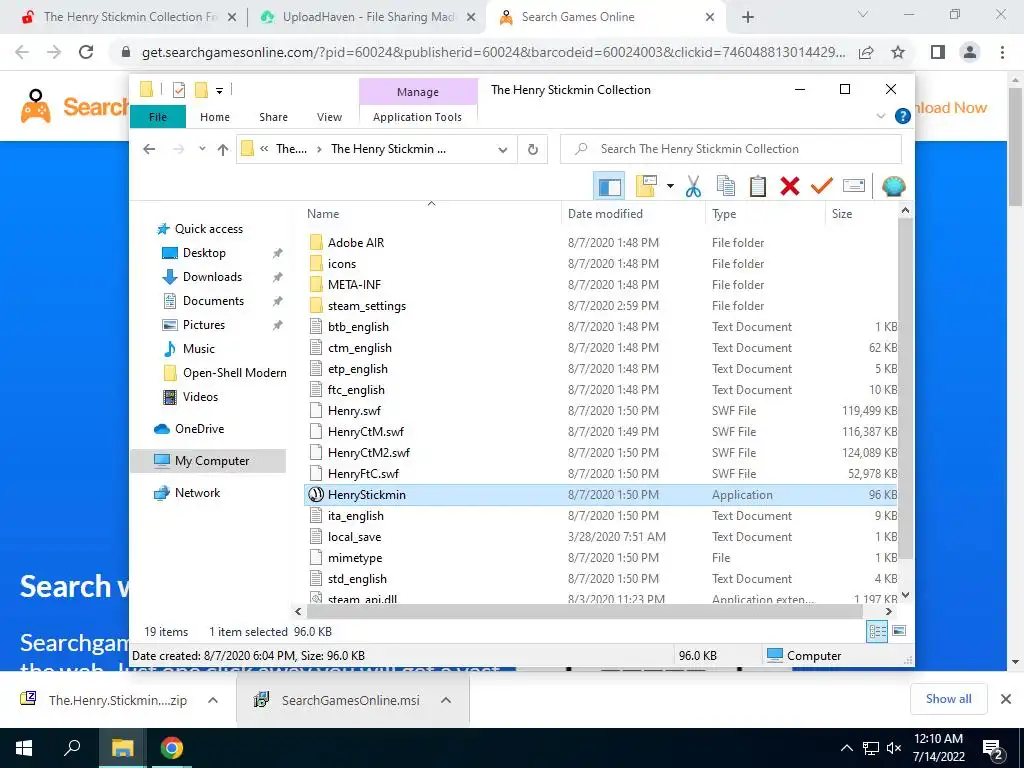Sort by the Size column header
Image resolution: width=1024 pixels, height=768 pixels.
click(x=842, y=214)
